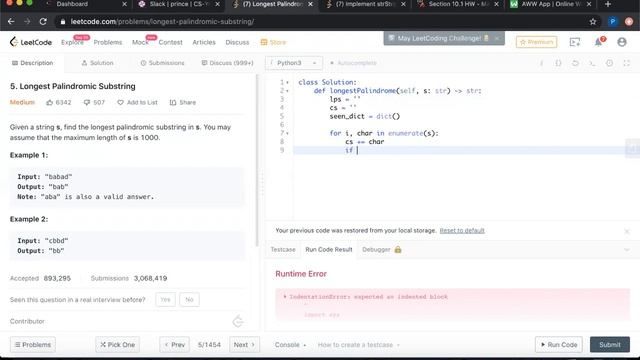
Task: Answer No to seen in interview
Action: pos(189,300)
